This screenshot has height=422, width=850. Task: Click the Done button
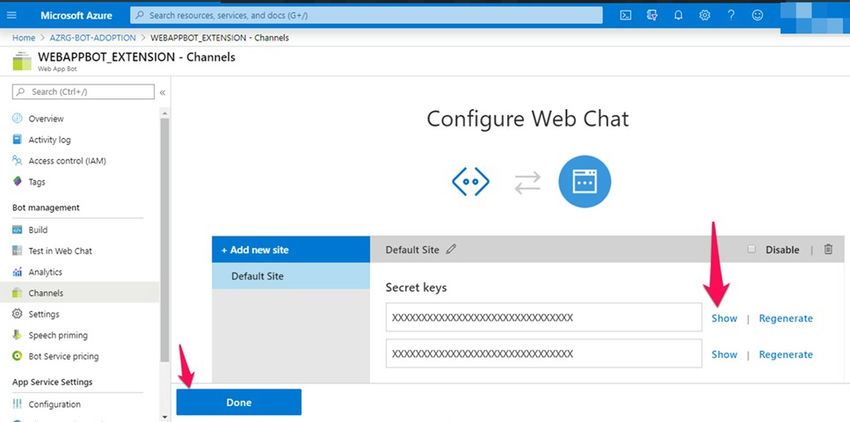[239, 402]
